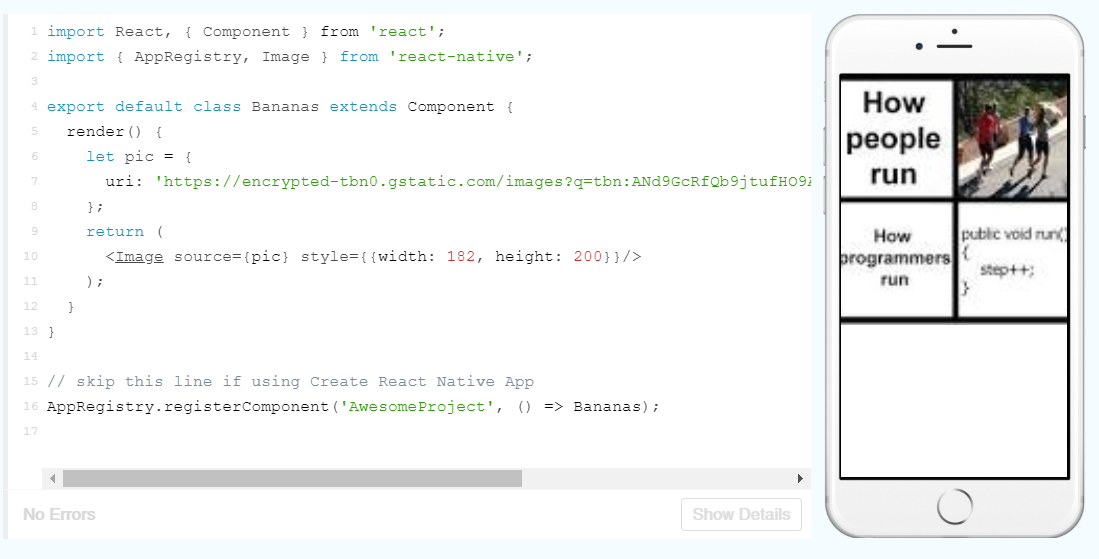
Task: Click the empty white area of the phone screen
Action: point(954,400)
